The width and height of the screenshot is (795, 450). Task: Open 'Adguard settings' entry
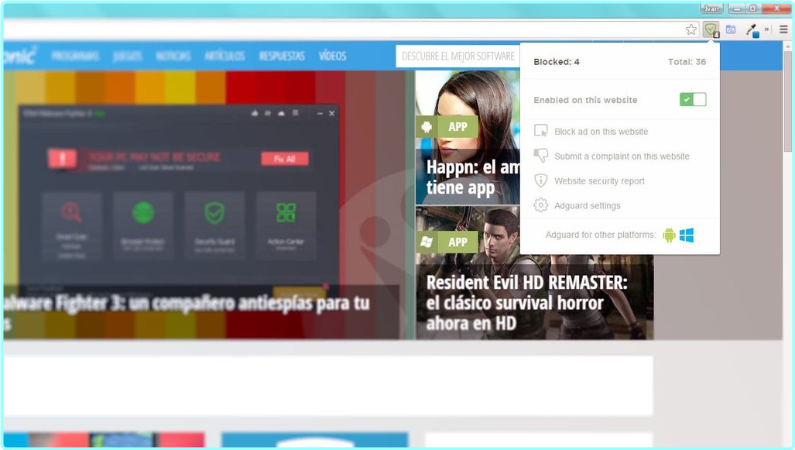coord(587,206)
